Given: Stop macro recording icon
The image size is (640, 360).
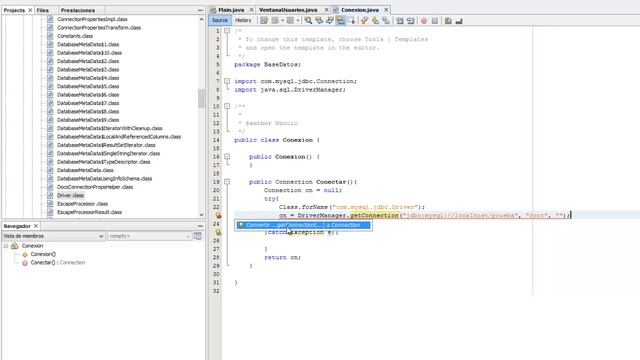Looking at the screenshot, I should pos(435,20).
